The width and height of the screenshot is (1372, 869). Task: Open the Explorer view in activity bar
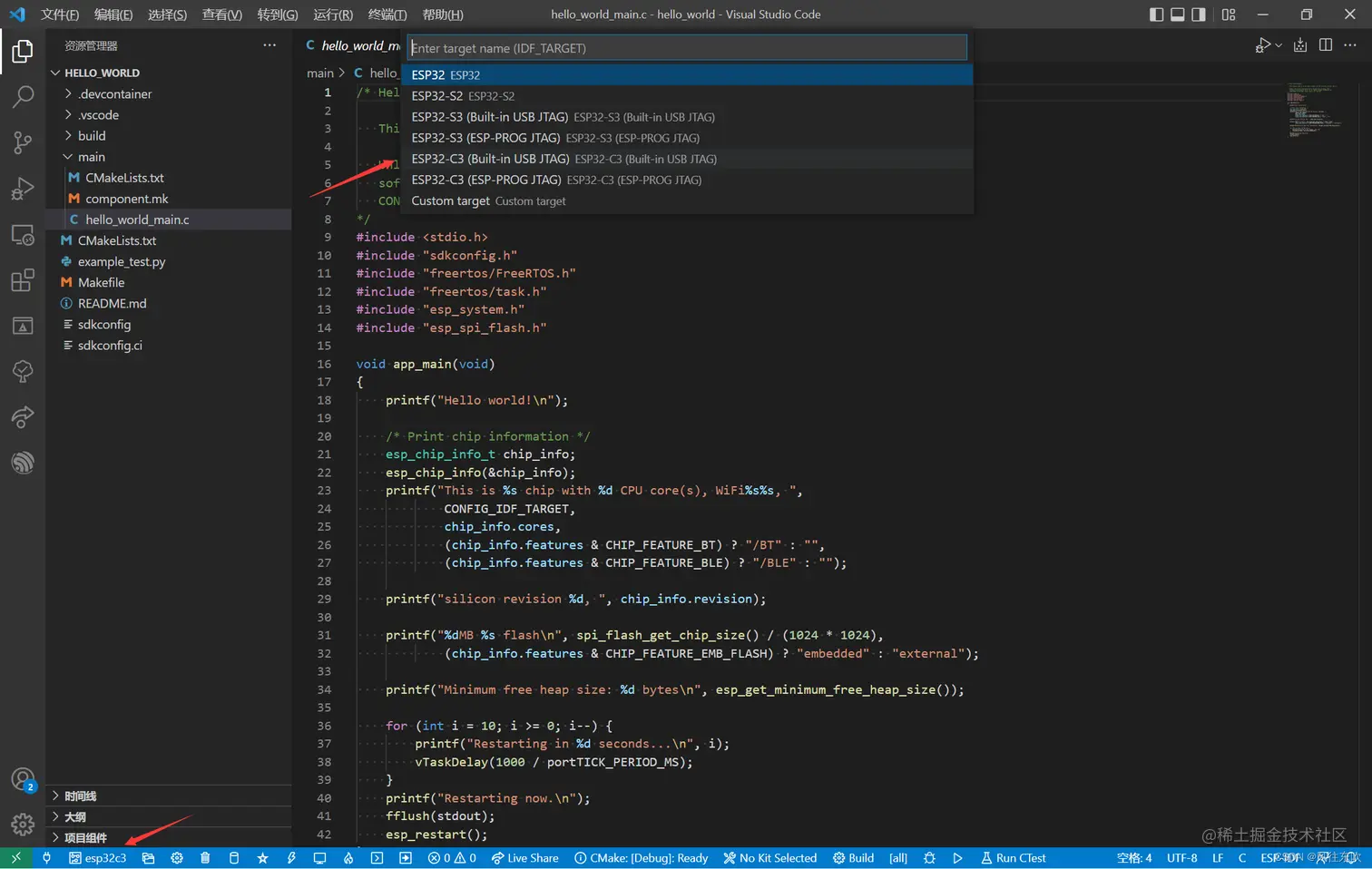pyautogui.click(x=23, y=51)
